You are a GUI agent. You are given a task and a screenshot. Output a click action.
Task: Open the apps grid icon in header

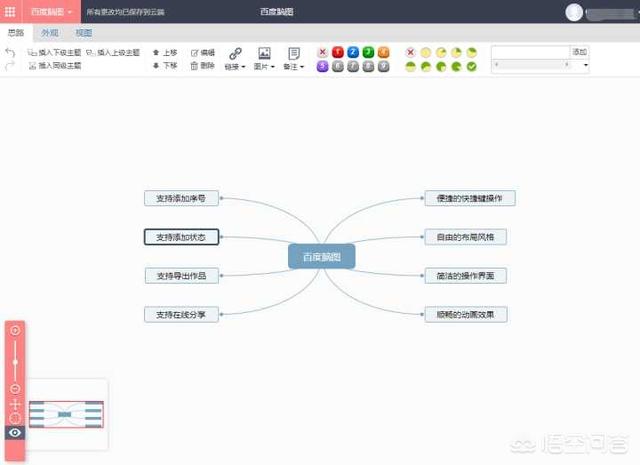(10, 11)
